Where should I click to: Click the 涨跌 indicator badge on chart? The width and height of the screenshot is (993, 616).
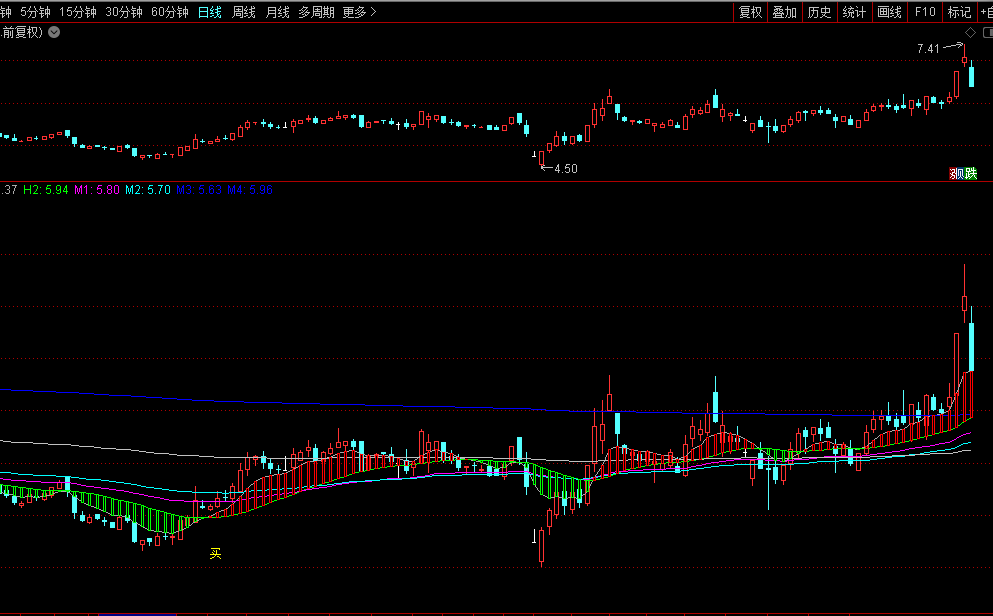coord(963,173)
